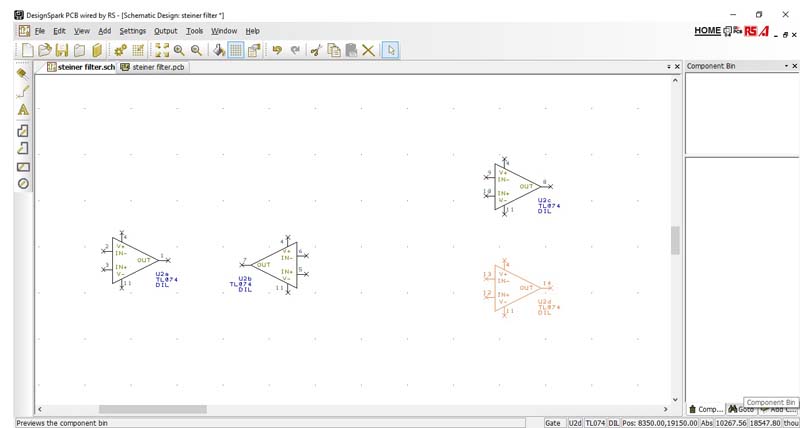
Task: Click the Zoom In magnifier icon
Action: point(179,50)
